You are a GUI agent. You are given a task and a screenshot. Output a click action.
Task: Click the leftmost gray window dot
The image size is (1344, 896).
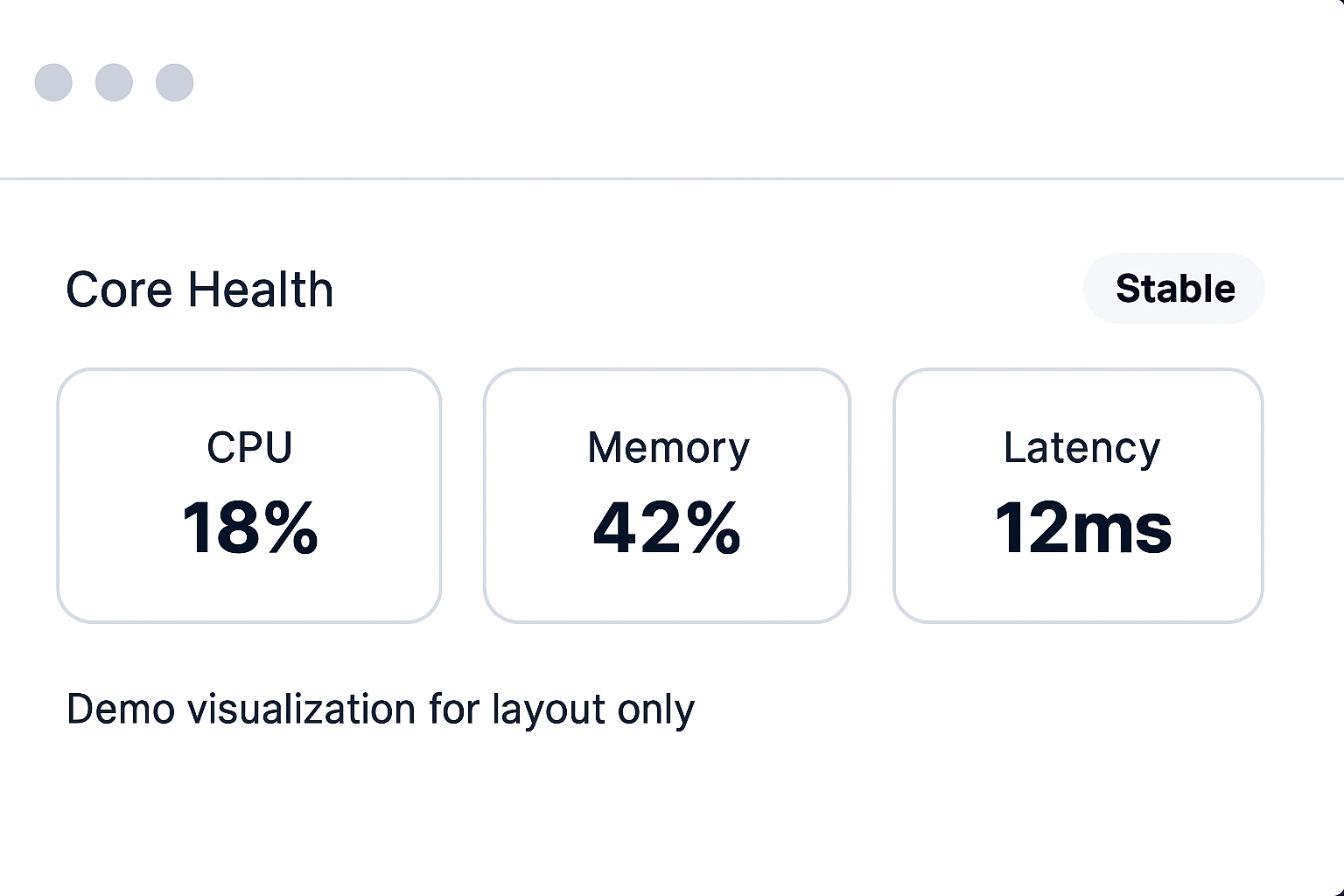(x=53, y=82)
